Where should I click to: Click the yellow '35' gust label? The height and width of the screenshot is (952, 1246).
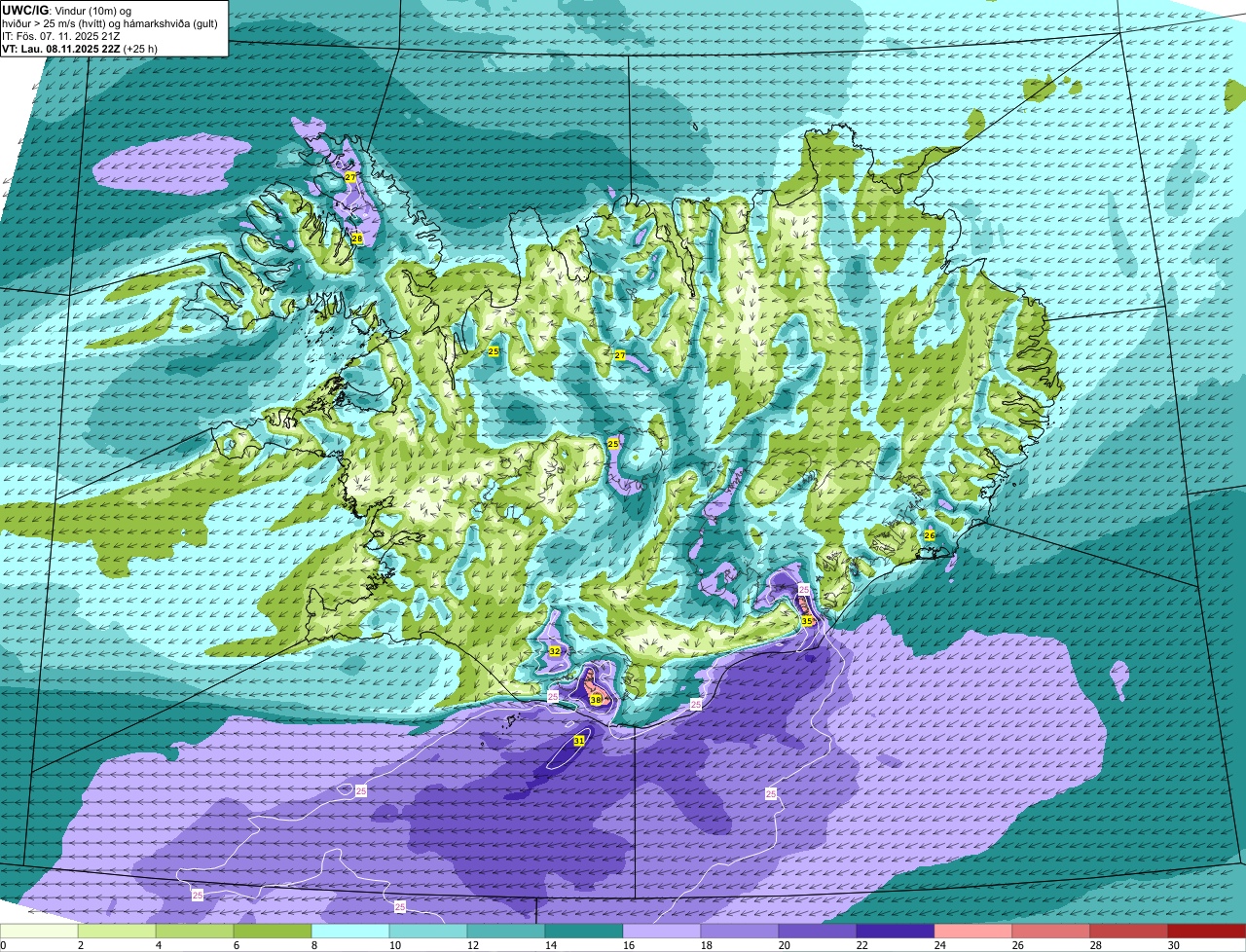[x=807, y=621]
